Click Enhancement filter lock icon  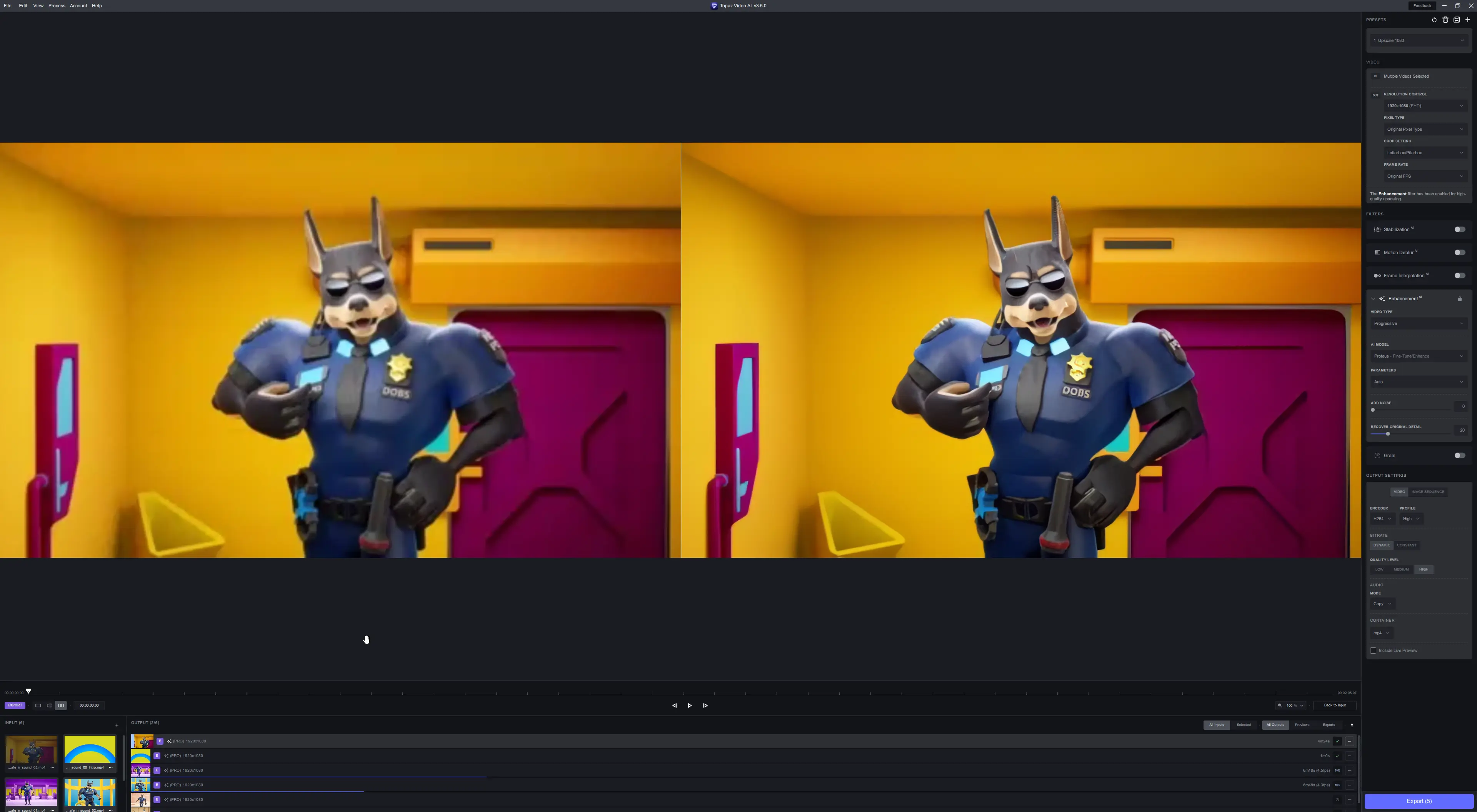(x=1459, y=299)
